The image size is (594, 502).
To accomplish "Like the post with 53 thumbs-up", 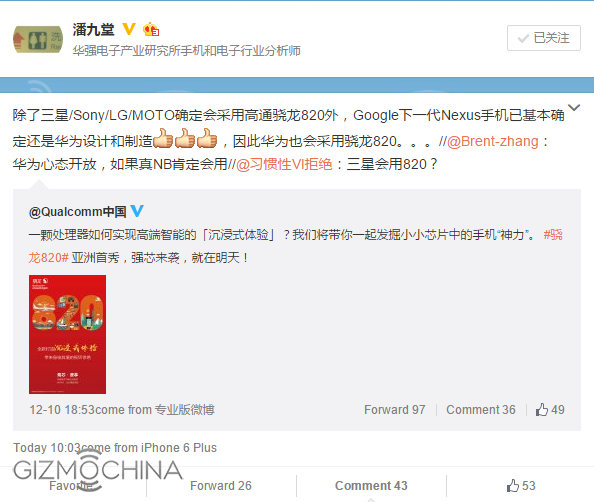I will coord(521,485).
